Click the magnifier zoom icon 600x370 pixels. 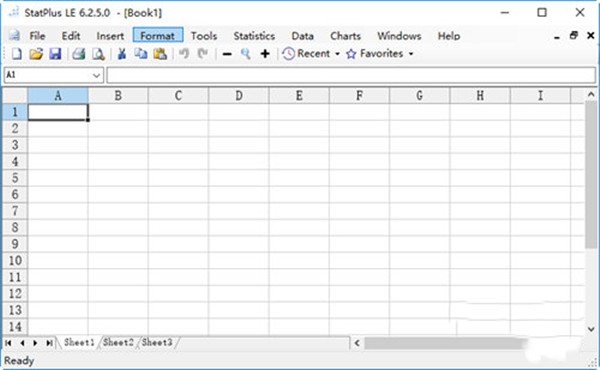coord(246,54)
